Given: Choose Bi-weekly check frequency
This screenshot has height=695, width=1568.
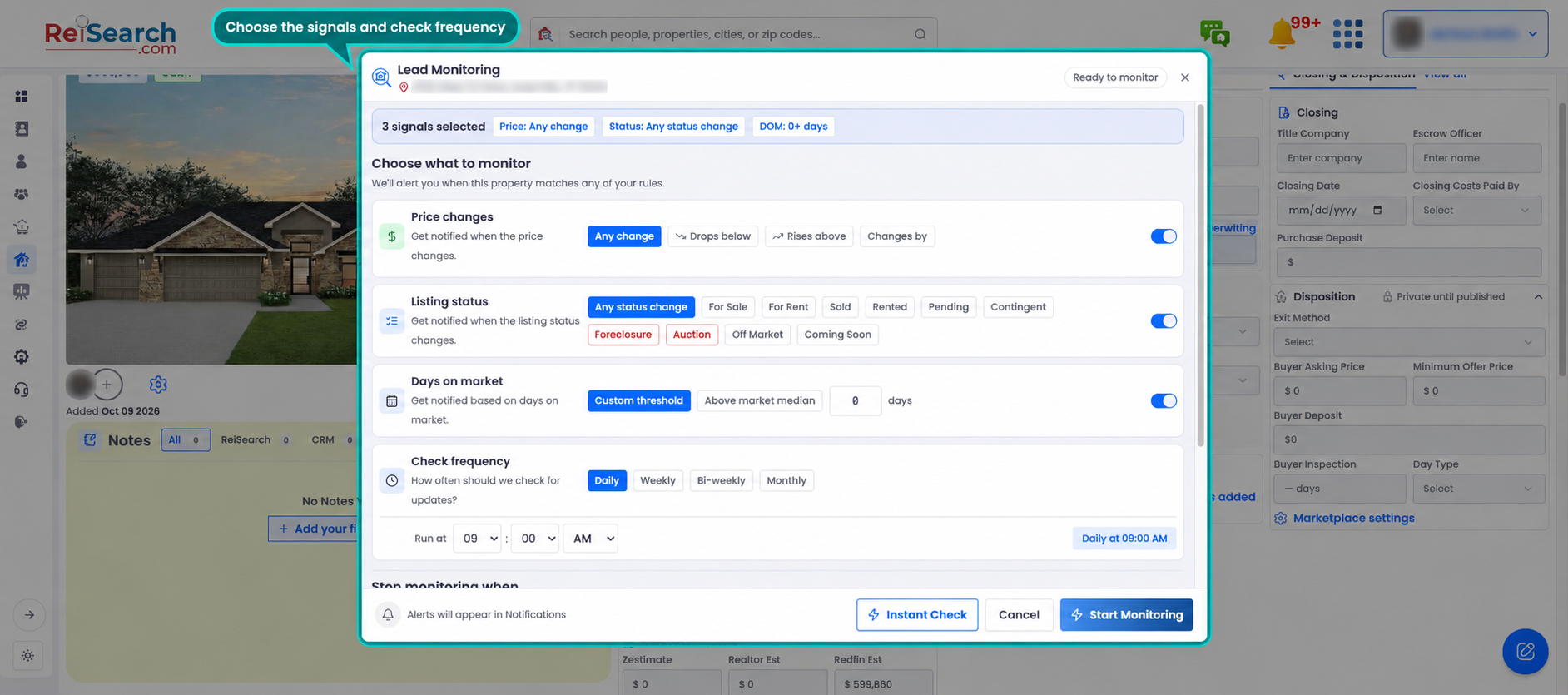Looking at the screenshot, I should 721,481.
